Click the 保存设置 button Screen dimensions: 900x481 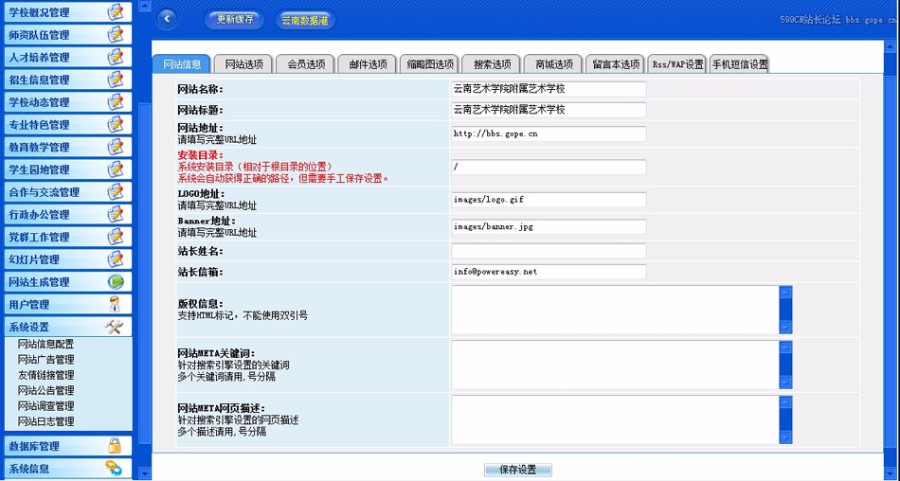[518, 470]
